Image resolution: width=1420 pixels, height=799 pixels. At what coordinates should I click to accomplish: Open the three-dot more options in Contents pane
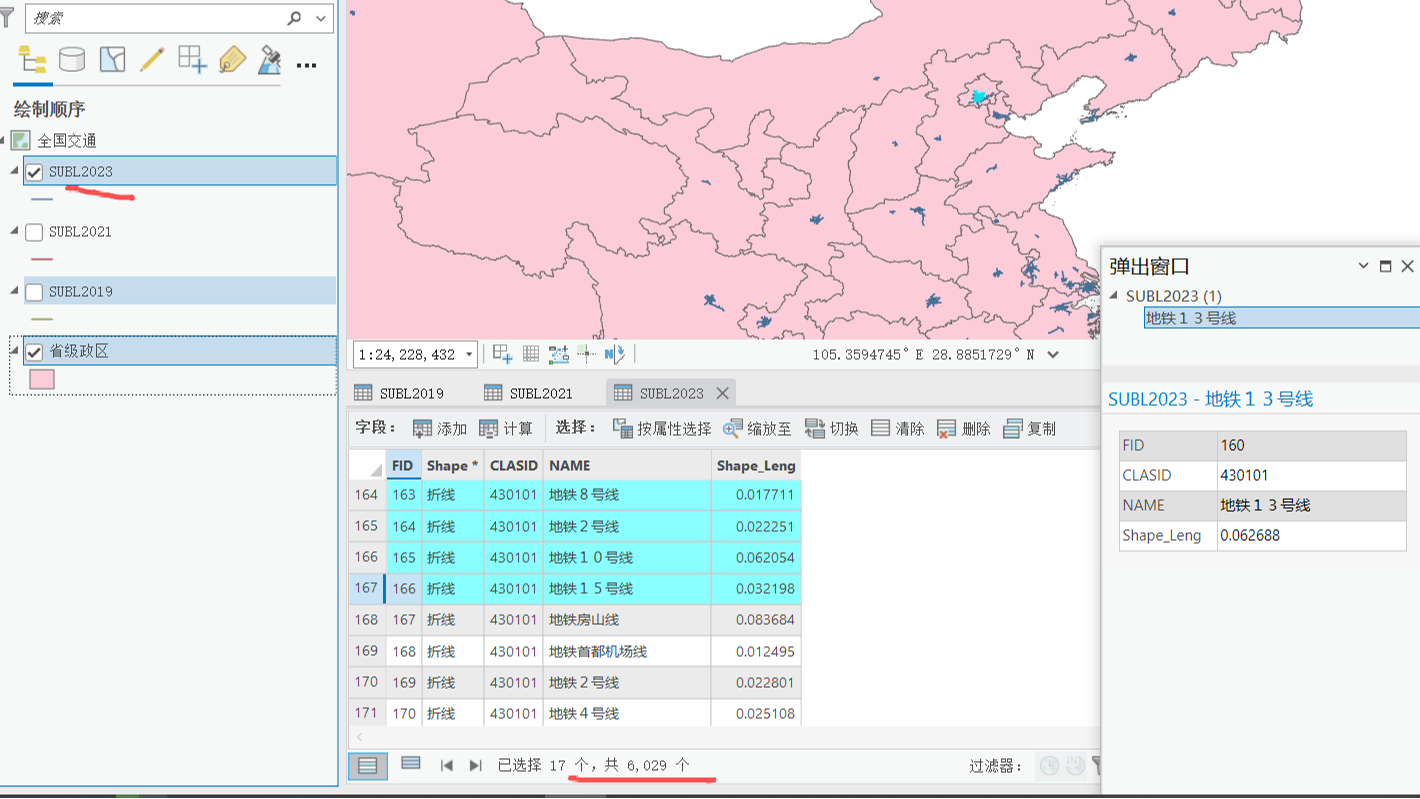click(307, 65)
